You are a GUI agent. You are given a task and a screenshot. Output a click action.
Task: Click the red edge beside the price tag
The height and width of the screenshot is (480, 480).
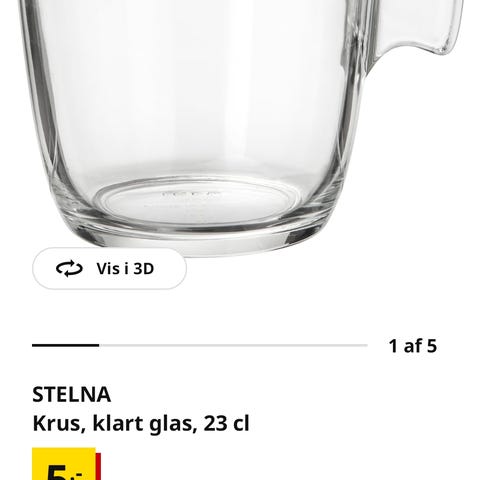pos(98,467)
